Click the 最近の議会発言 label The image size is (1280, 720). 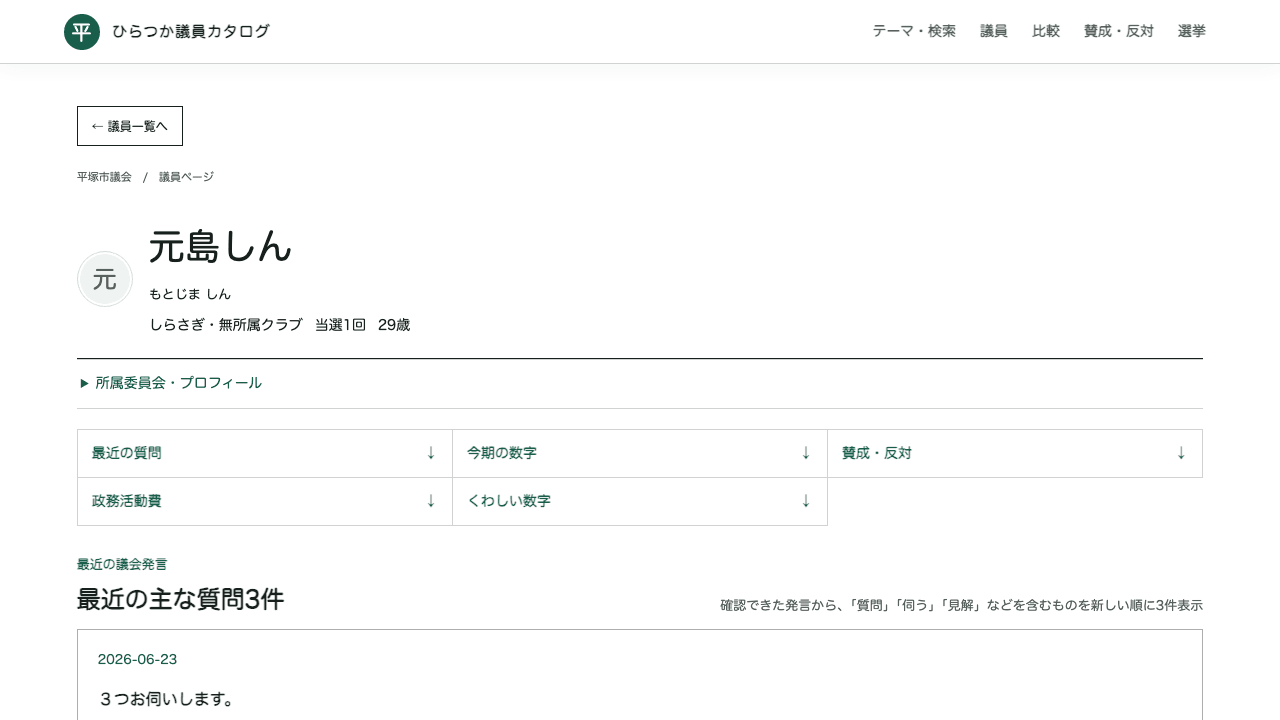coord(122,564)
